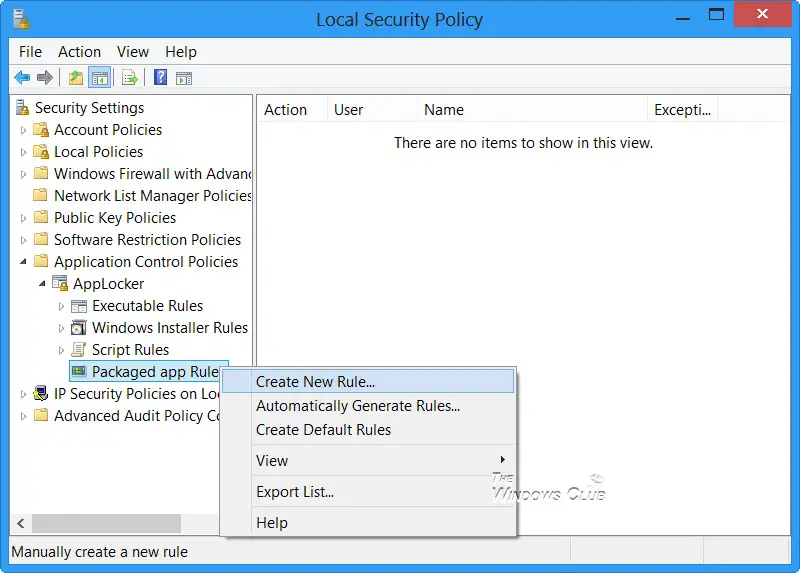Click the Export List toolbar icon
This screenshot has height=573, width=800.
point(130,78)
